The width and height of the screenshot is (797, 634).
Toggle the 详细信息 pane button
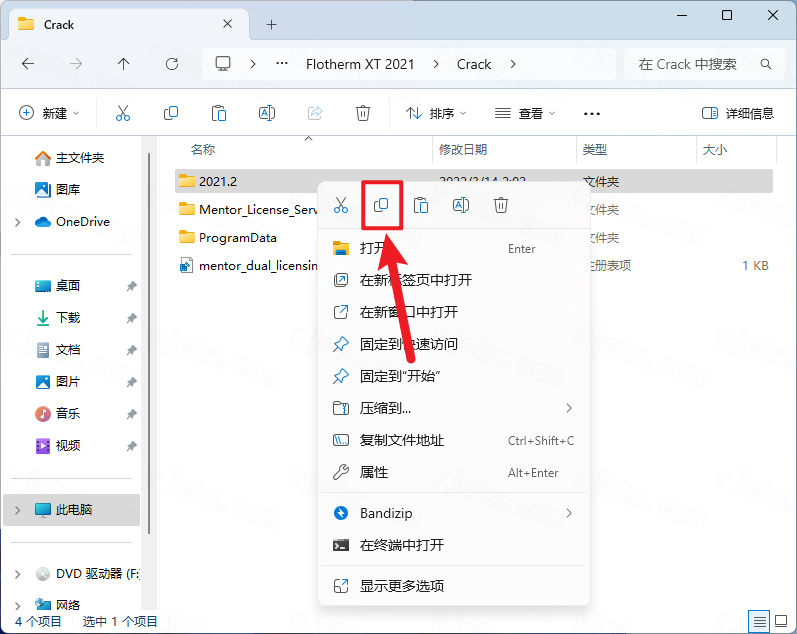[x=737, y=113]
